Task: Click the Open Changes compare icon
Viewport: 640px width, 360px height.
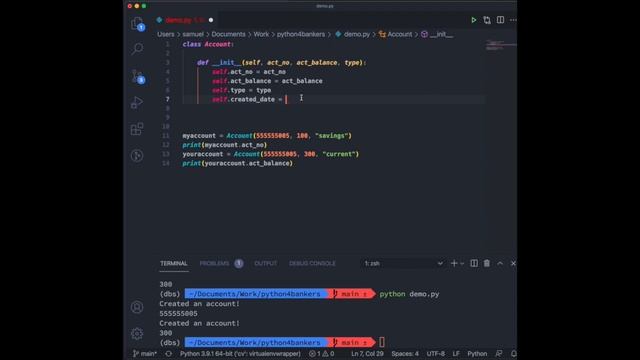Action: pos(487,20)
